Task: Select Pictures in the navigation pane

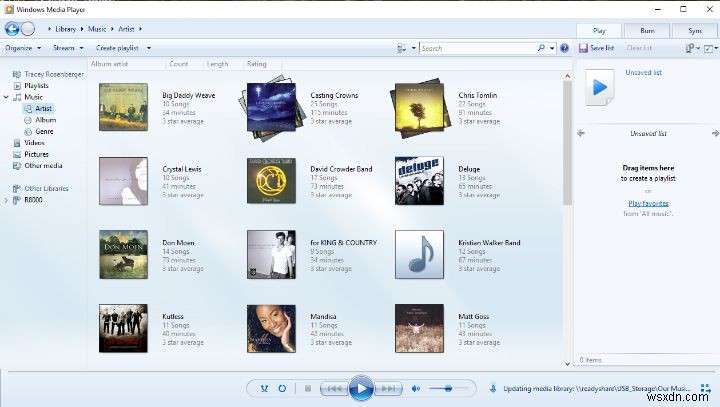Action: (x=36, y=154)
